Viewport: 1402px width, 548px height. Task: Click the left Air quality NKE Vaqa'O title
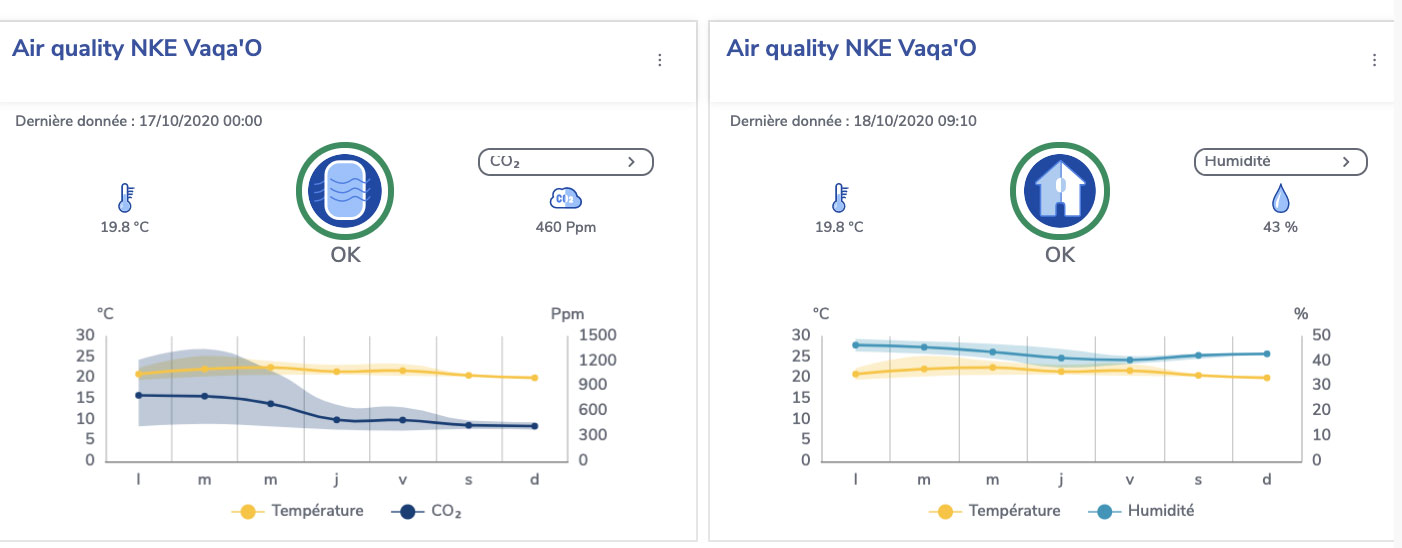(137, 49)
